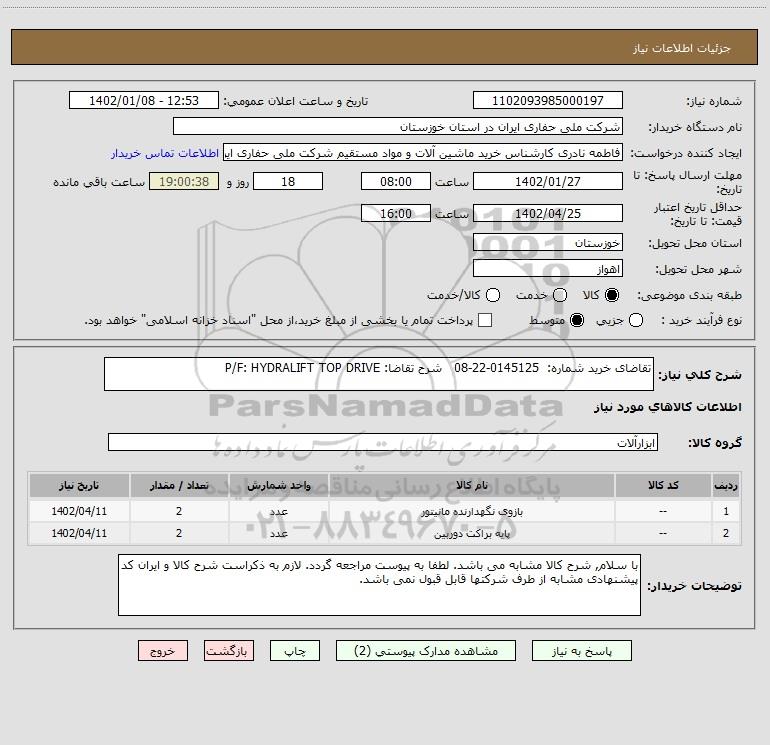The image size is (770, 745).
Task: Click the buyer notes text area
Action: pos(379,585)
